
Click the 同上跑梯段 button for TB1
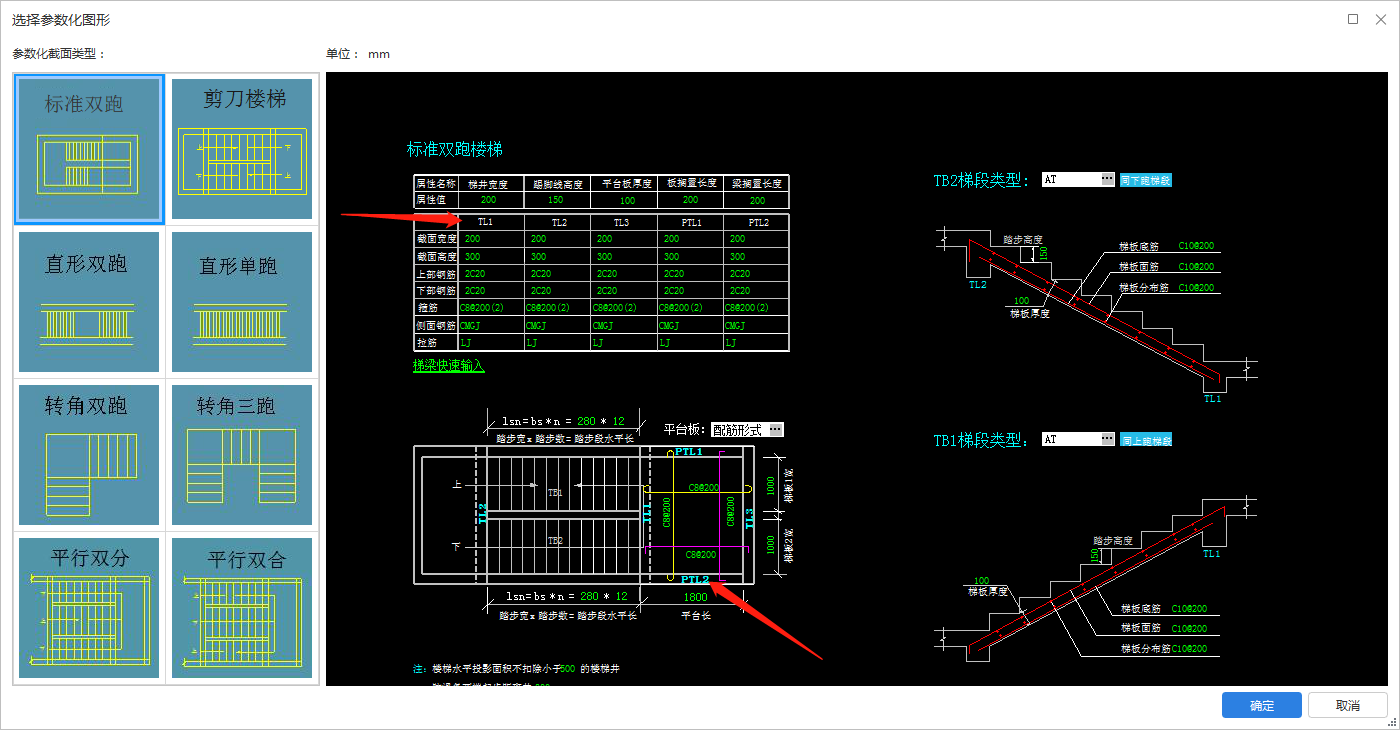(1145, 439)
